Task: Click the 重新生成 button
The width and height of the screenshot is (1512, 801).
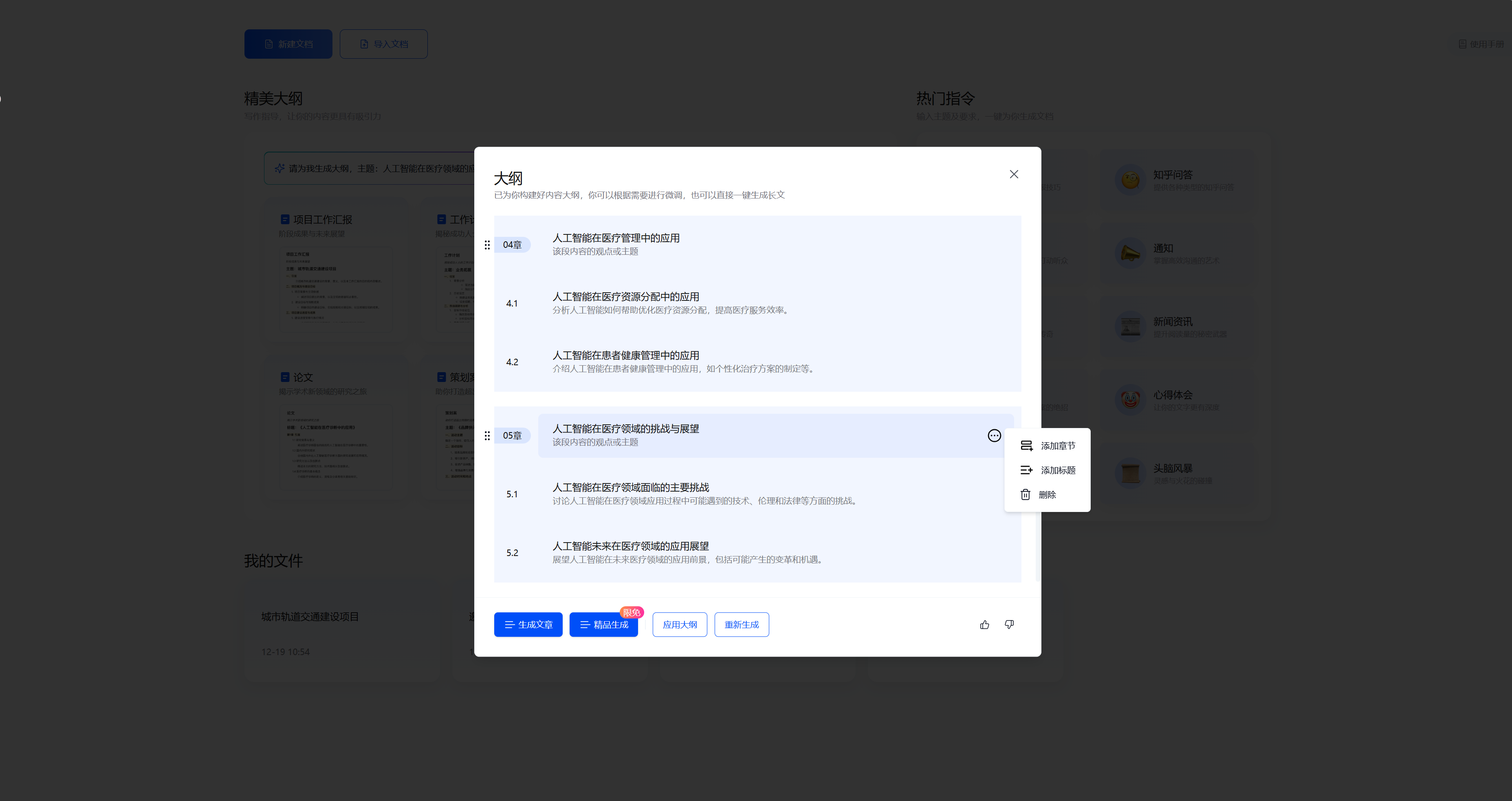Action: click(741, 625)
